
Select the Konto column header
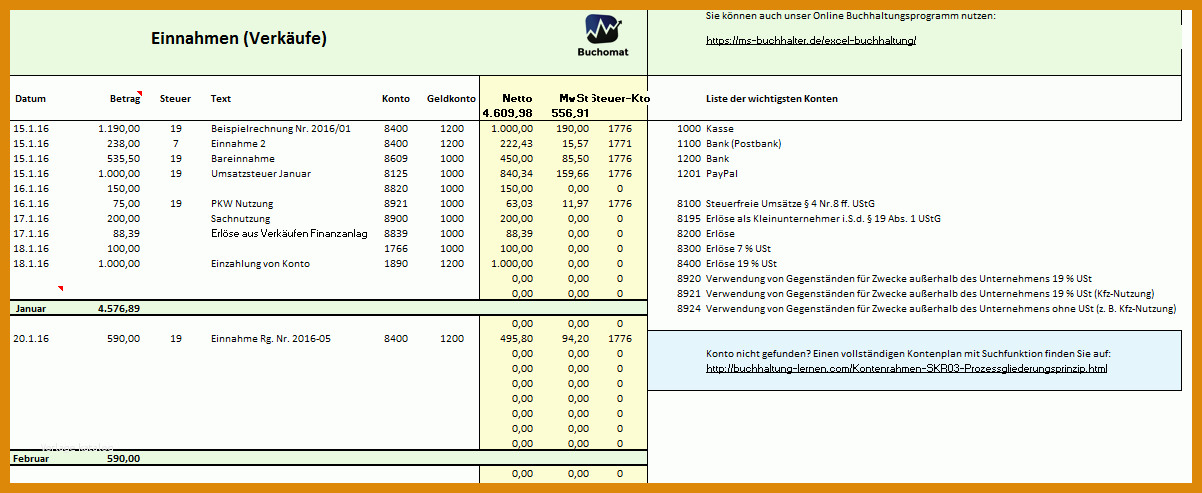point(396,99)
